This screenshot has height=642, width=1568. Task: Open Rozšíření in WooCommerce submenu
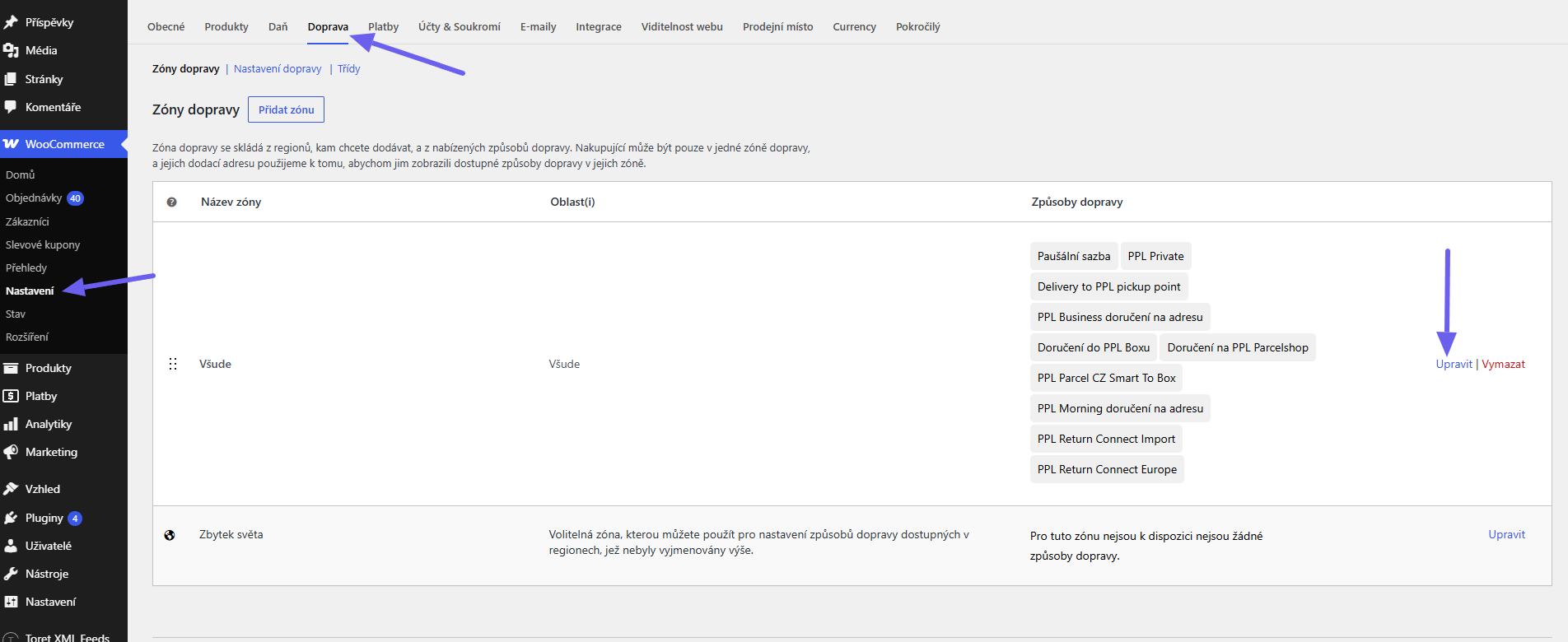(27, 337)
